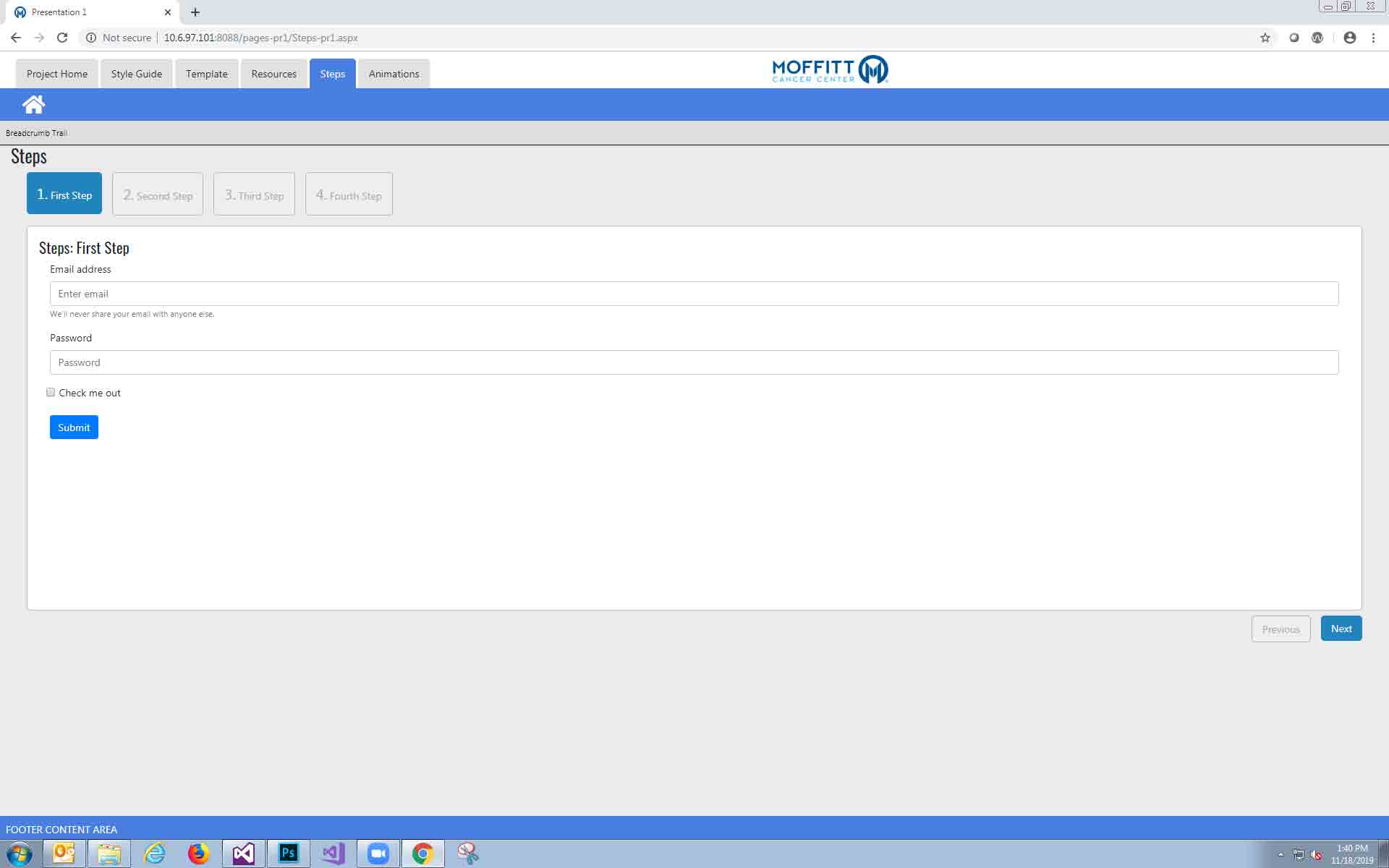The image size is (1389, 868).
Task: Go to the Second Step
Action: 158,195
